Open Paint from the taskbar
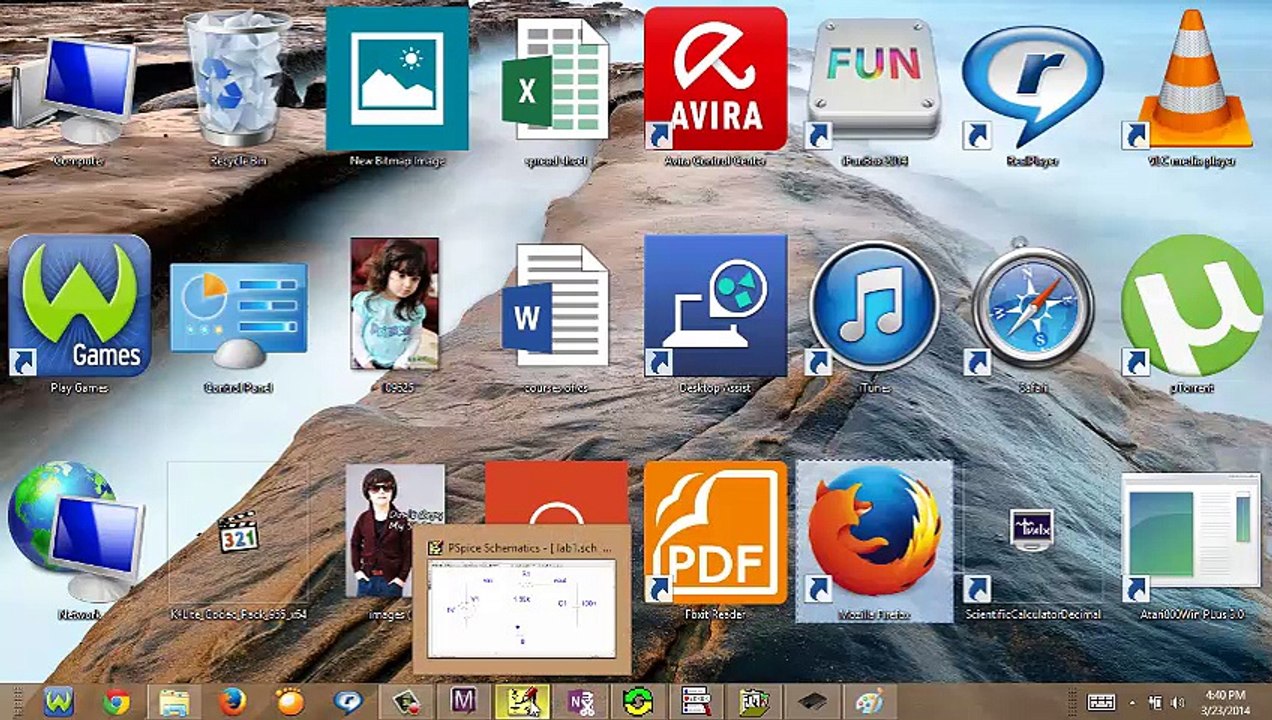Image resolution: width=1272 pixels, height=720 pixels. coord(869,702)
